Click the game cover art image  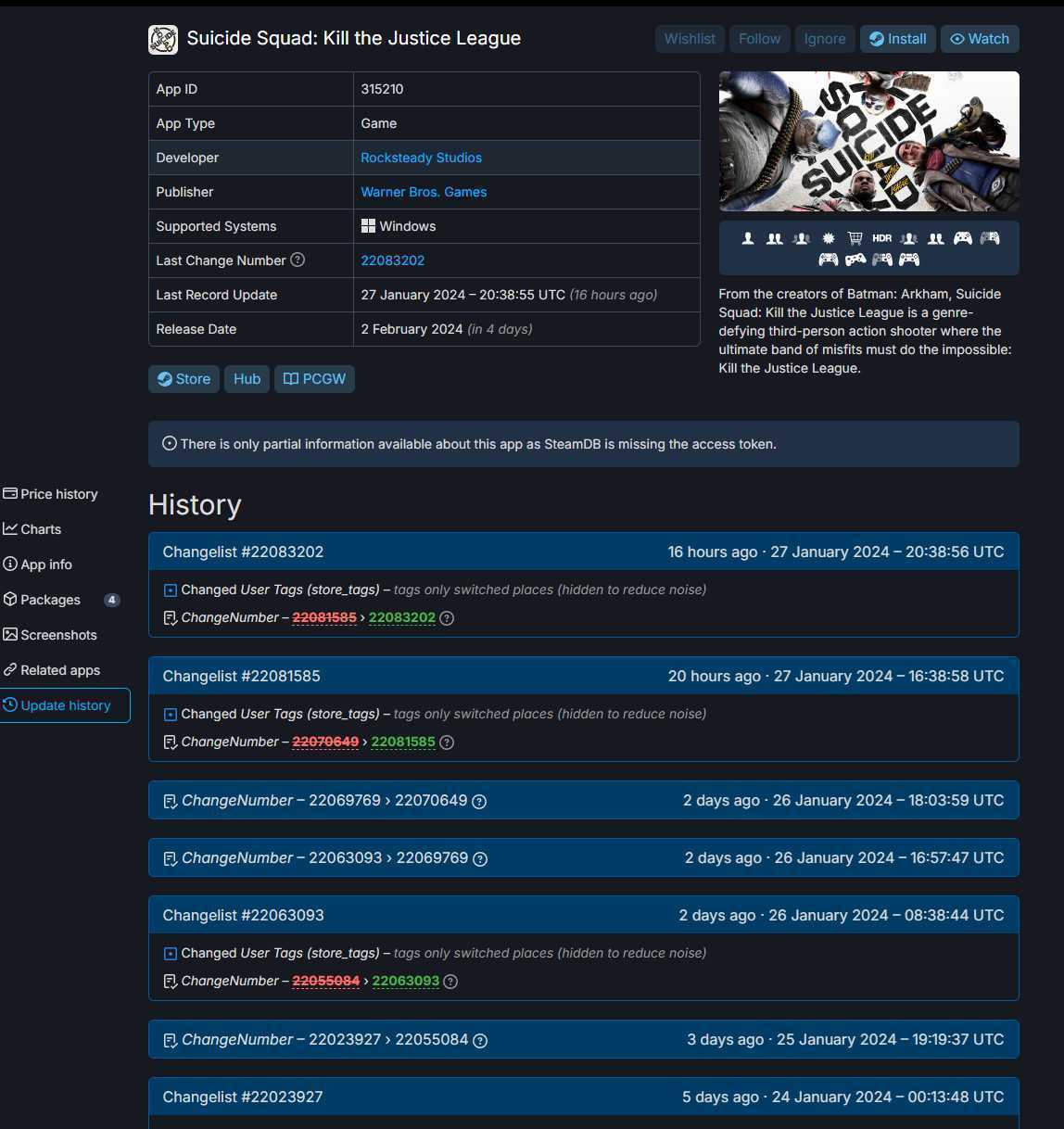868,142
